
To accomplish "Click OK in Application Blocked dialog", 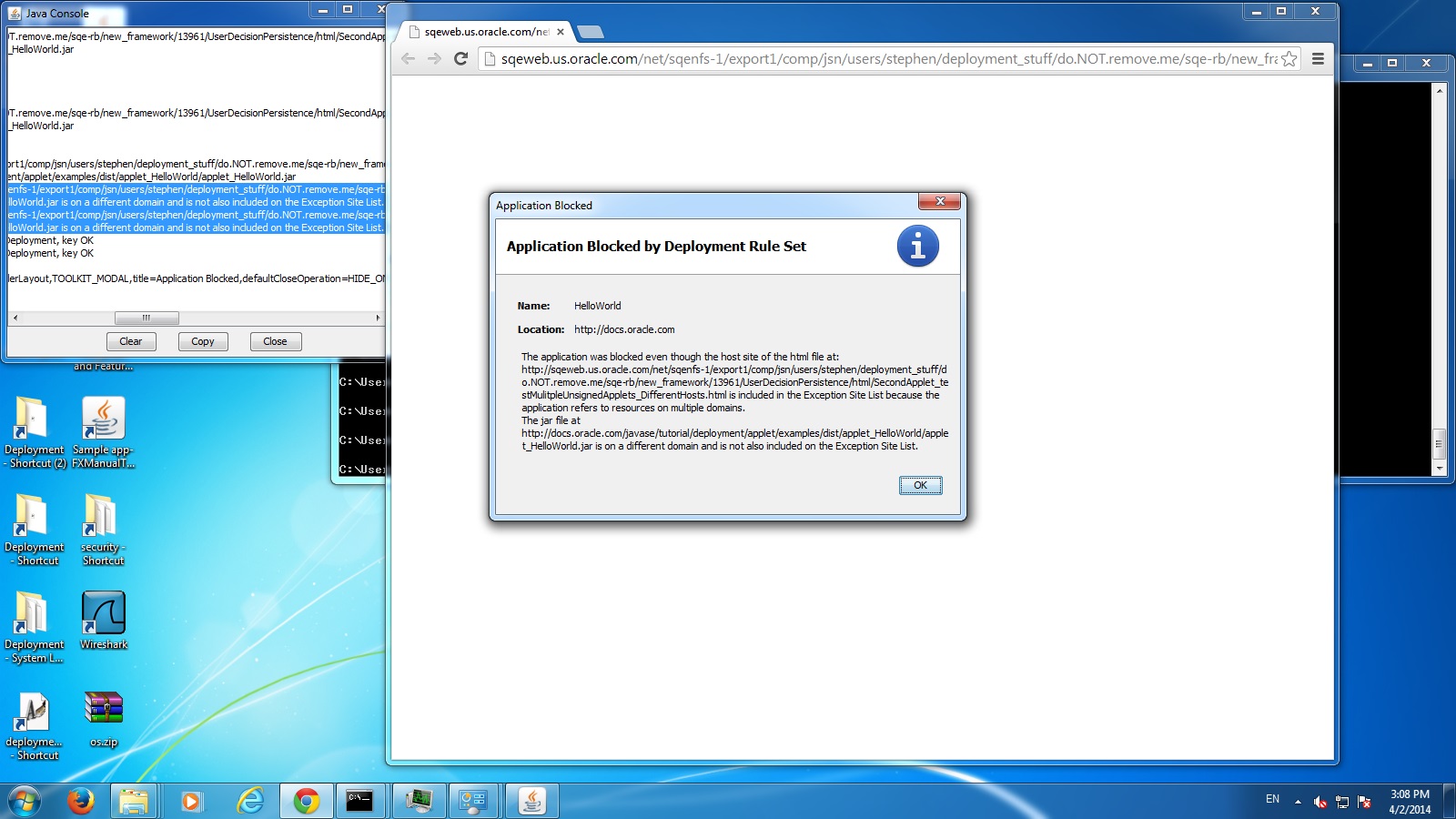I will coord(920,485).
